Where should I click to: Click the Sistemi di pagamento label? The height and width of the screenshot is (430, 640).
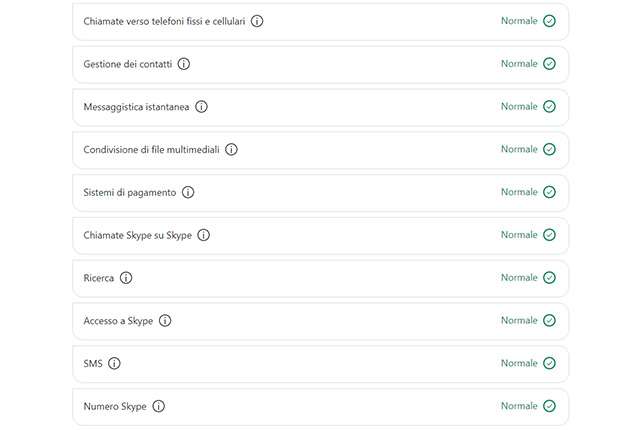pyautogui.click(x=130, y=192)
